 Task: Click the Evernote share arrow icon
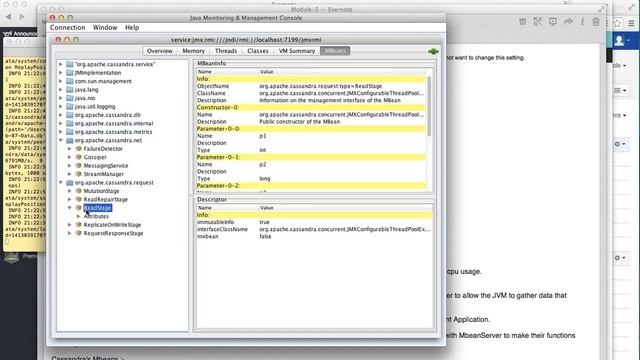(x=568, y=21)
